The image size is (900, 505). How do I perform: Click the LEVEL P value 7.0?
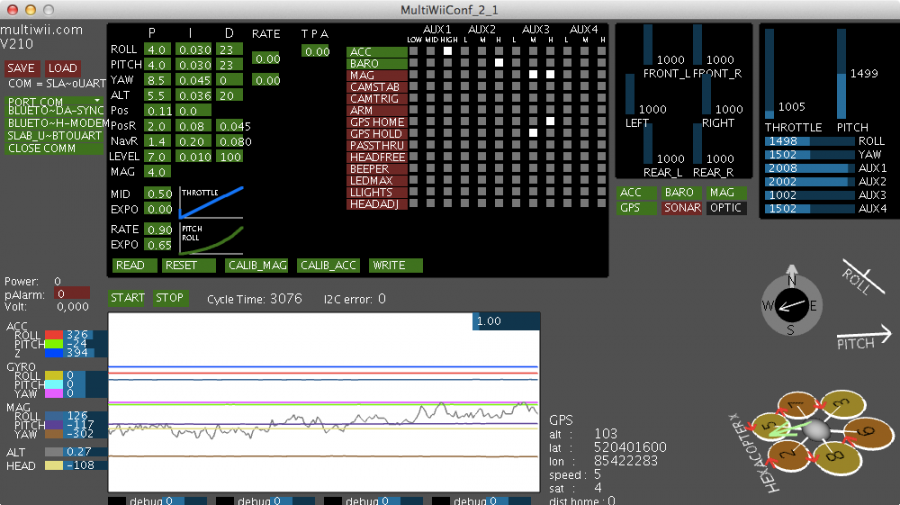(x=157, y=157)
